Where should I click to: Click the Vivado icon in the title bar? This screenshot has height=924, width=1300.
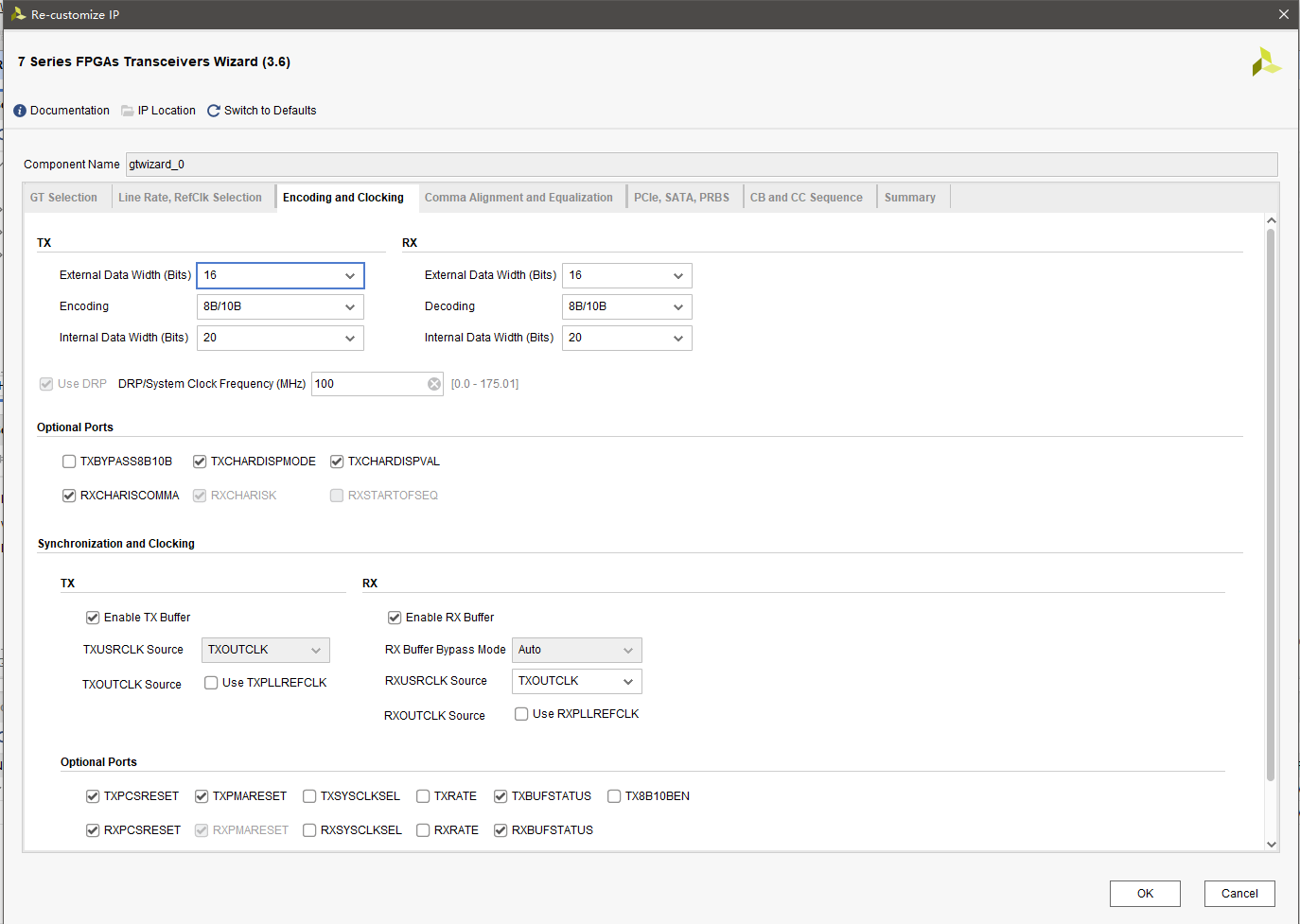click(x=18, y=14)
